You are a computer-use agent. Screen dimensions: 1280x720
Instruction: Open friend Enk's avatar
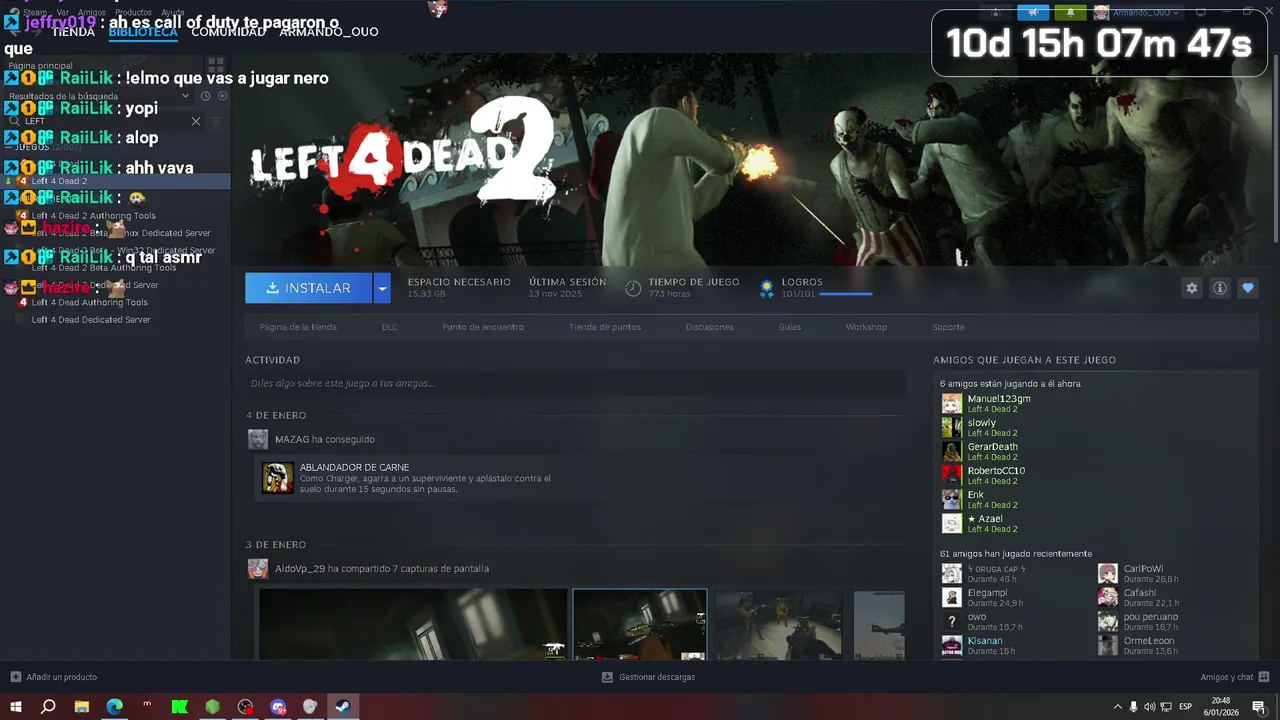[x=952, y=499]
